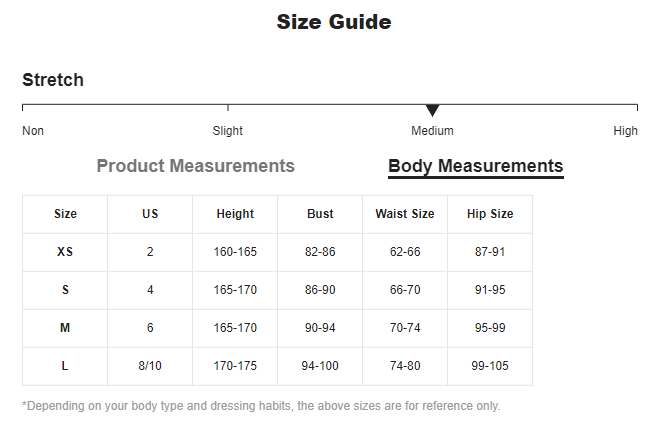663x441 pixels.
Task: Select the M size row label
Action: pyautogui.click(x=65, y=328)
